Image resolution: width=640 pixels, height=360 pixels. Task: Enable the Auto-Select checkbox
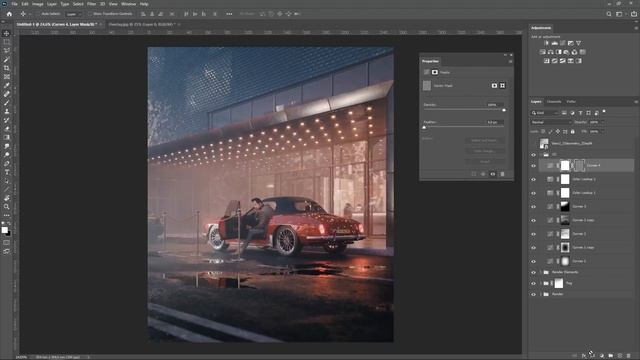point(38,14)
